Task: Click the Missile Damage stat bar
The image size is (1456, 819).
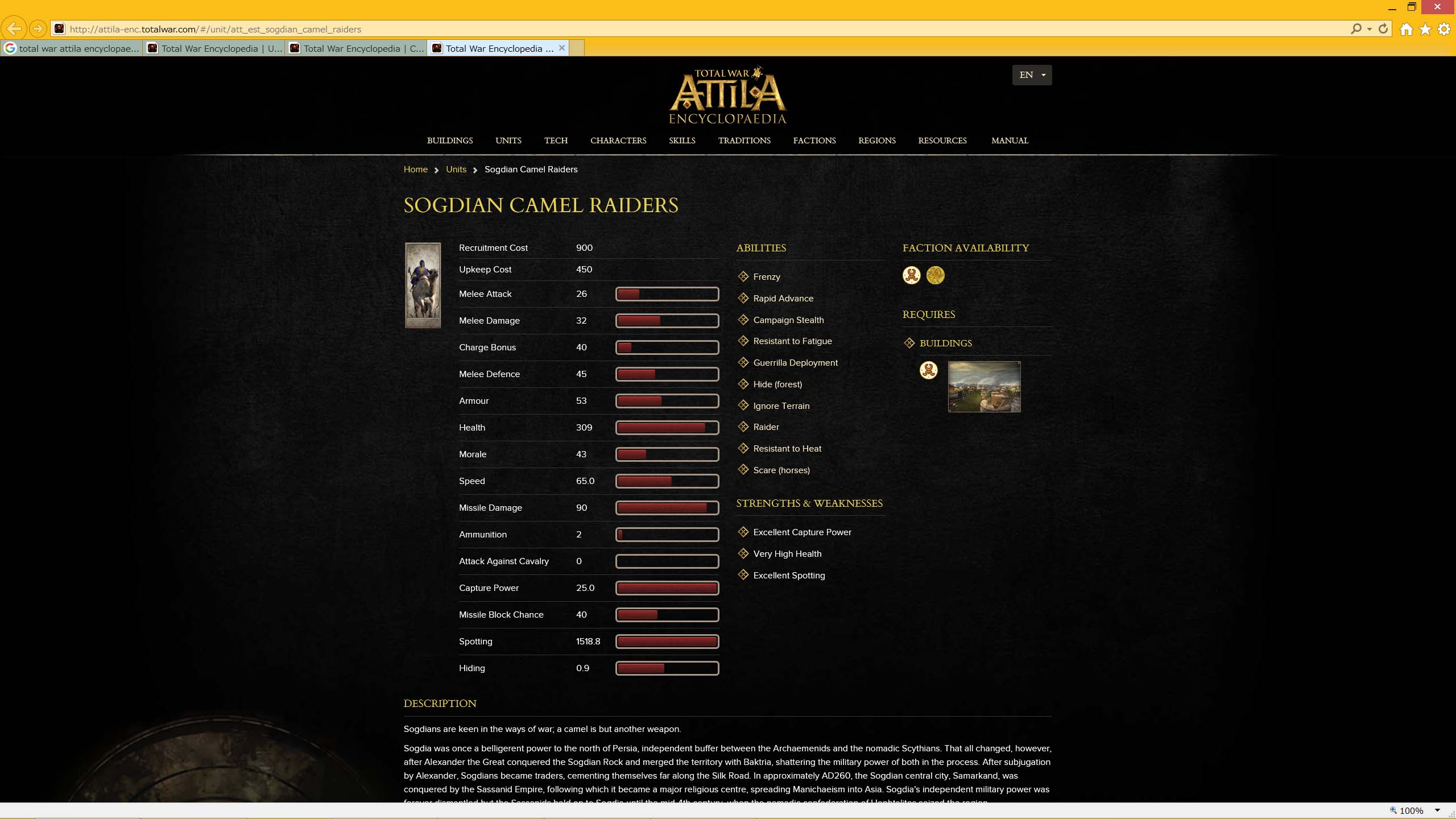Action: point(667,508)
